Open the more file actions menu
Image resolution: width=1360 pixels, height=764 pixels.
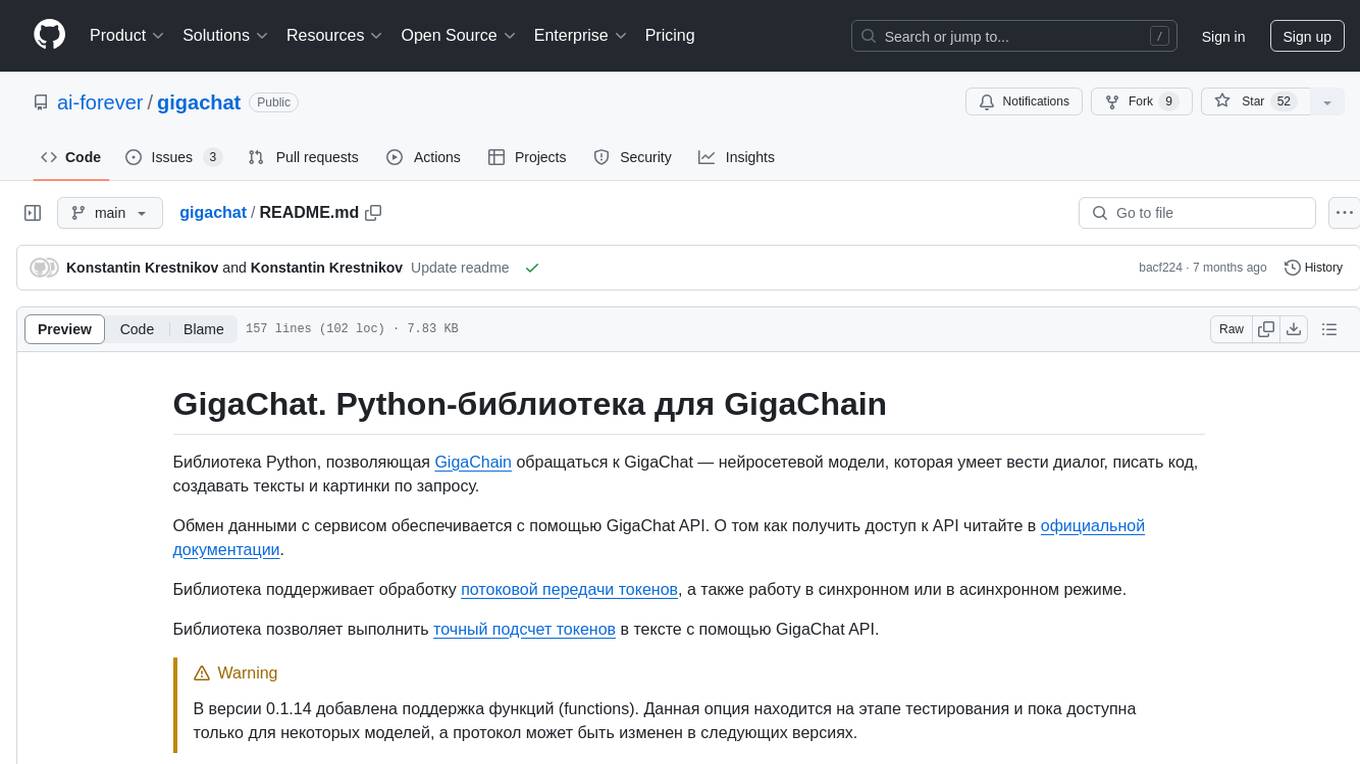point(1345,213)
